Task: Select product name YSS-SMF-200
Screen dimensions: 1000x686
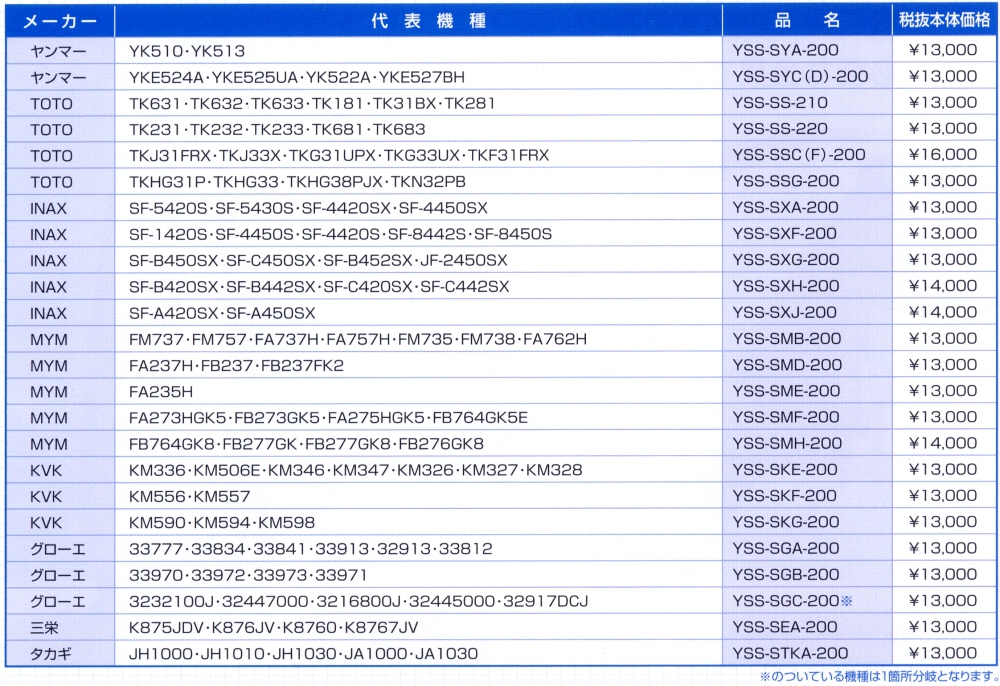Action: pyautogui.click(x=786, y=417)
